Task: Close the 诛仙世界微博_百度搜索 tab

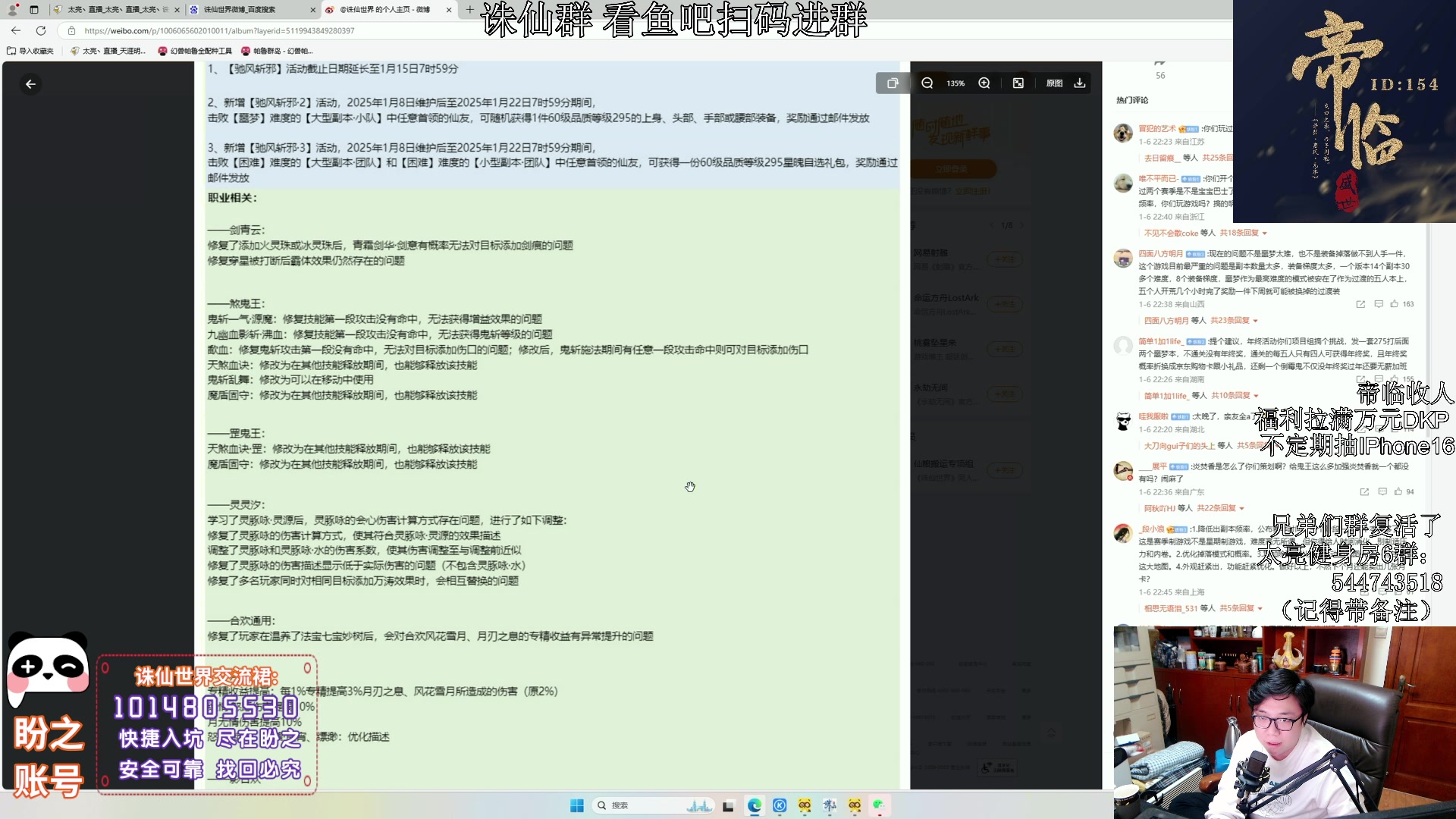Action: coord(313,10)
